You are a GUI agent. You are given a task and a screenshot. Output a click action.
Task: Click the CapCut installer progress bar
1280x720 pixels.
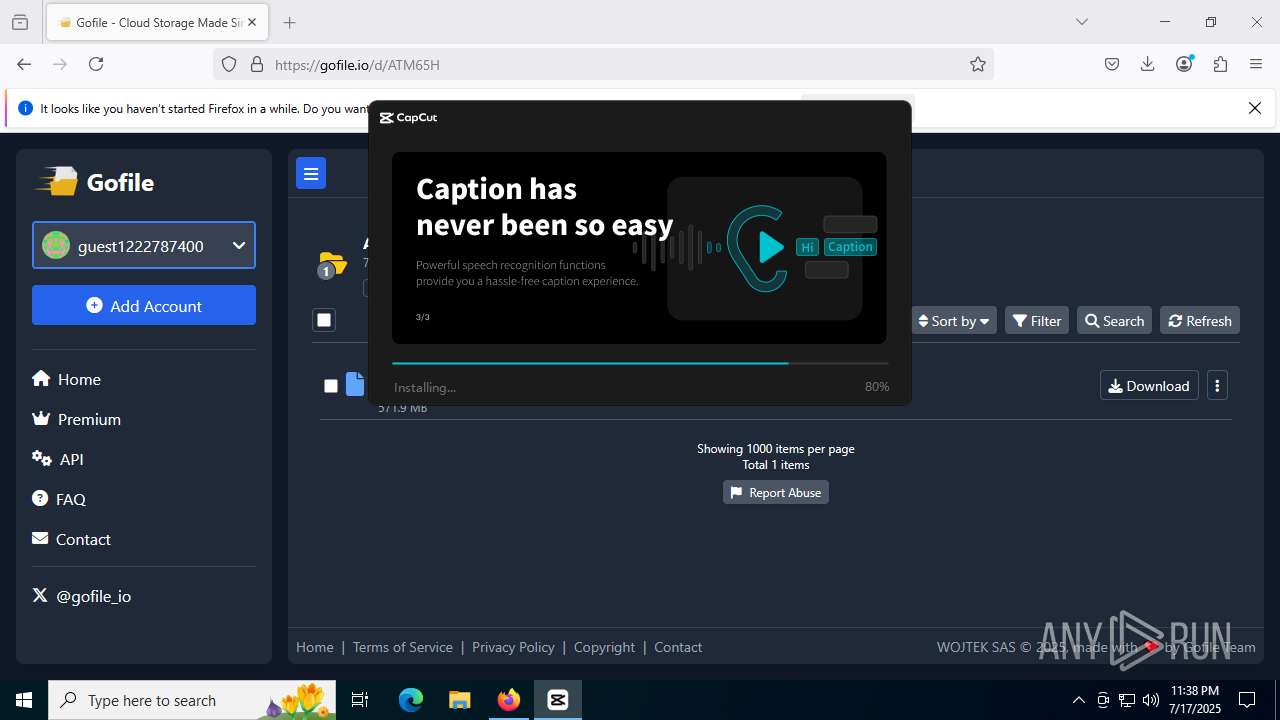pyautogui.click(x=640, y=363)
